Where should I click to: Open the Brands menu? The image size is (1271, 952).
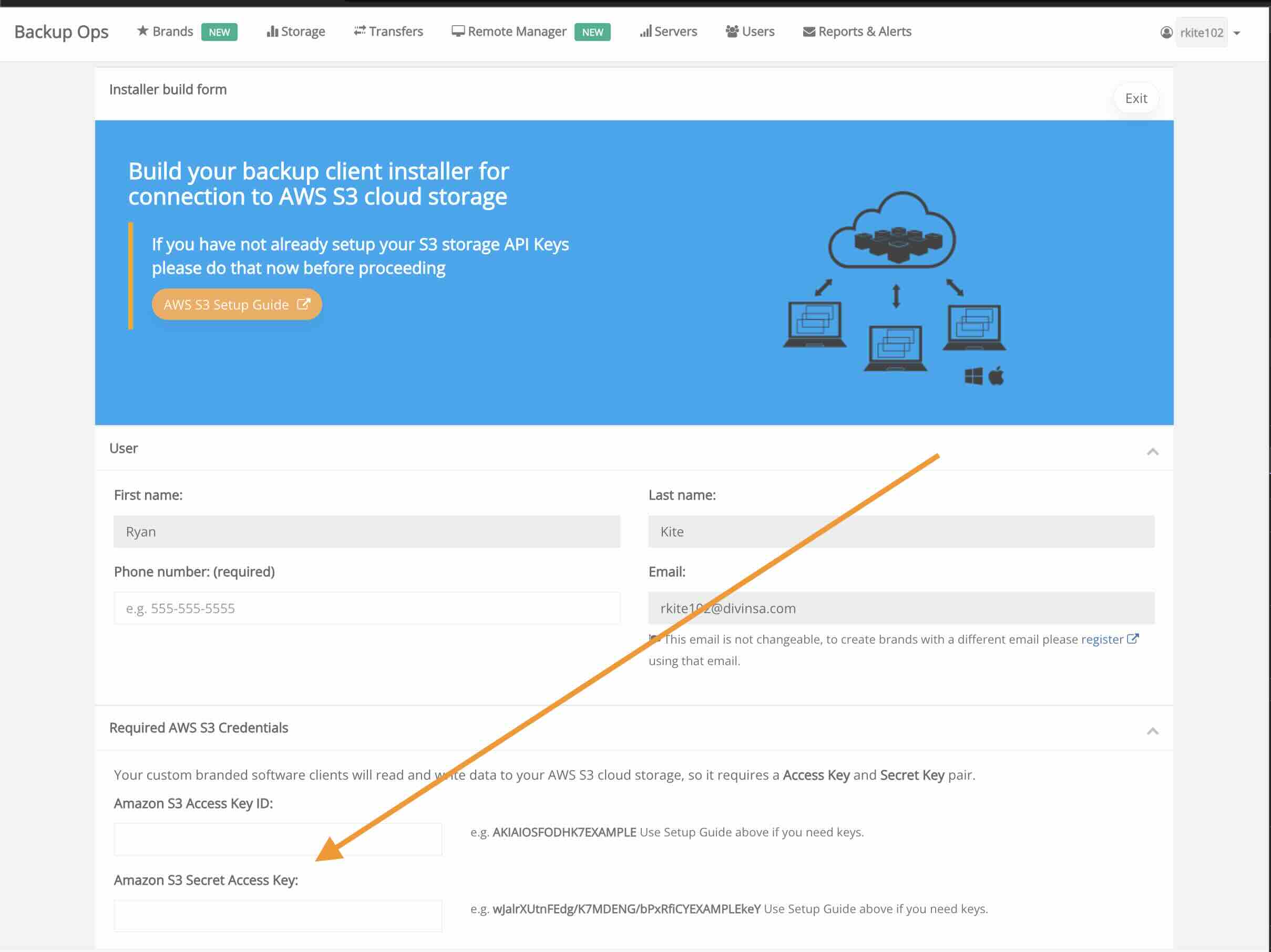pyautogui.click(x=172, y=32)
